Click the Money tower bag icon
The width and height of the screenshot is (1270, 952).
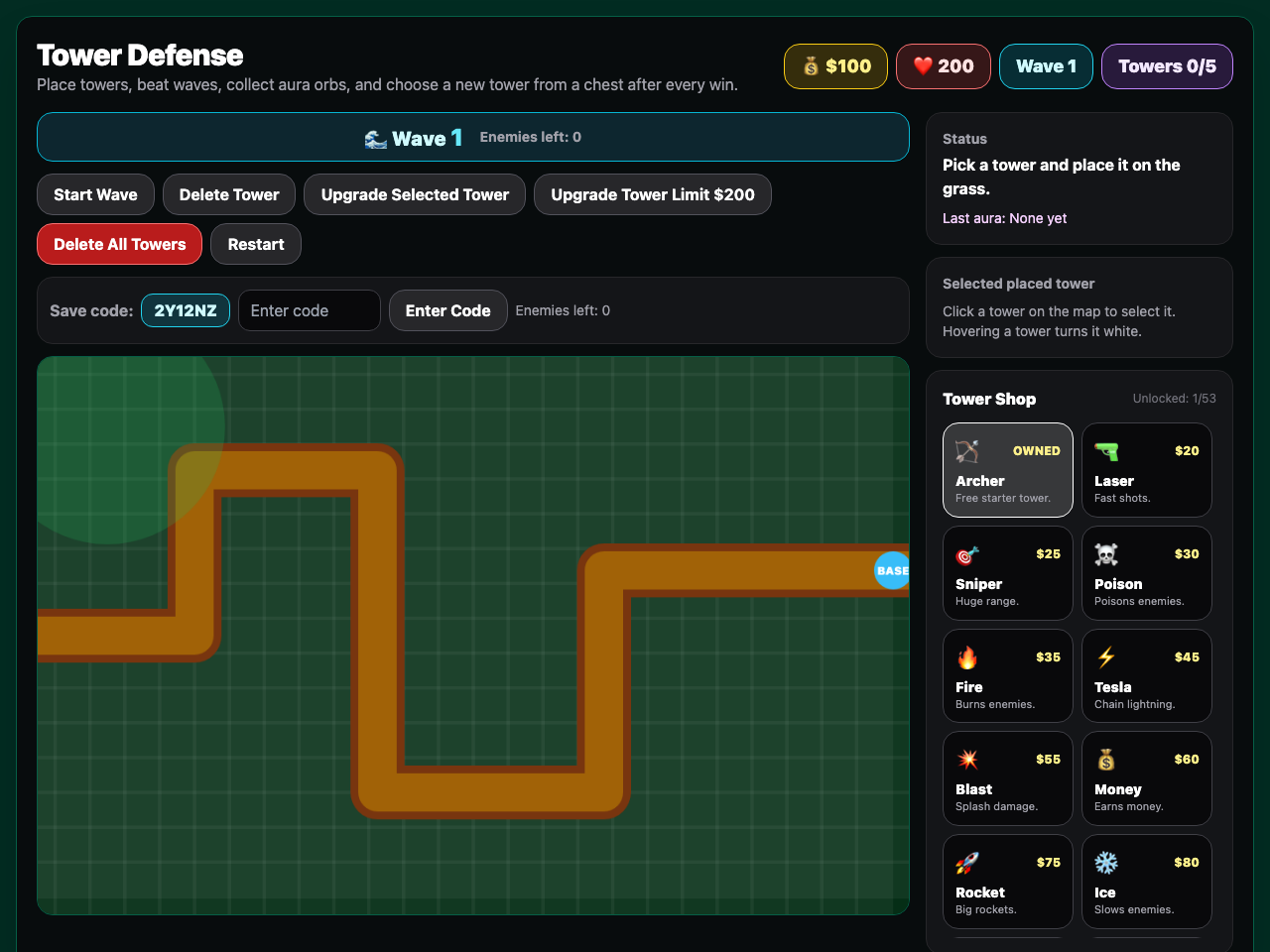click(x=1106, y=760)
